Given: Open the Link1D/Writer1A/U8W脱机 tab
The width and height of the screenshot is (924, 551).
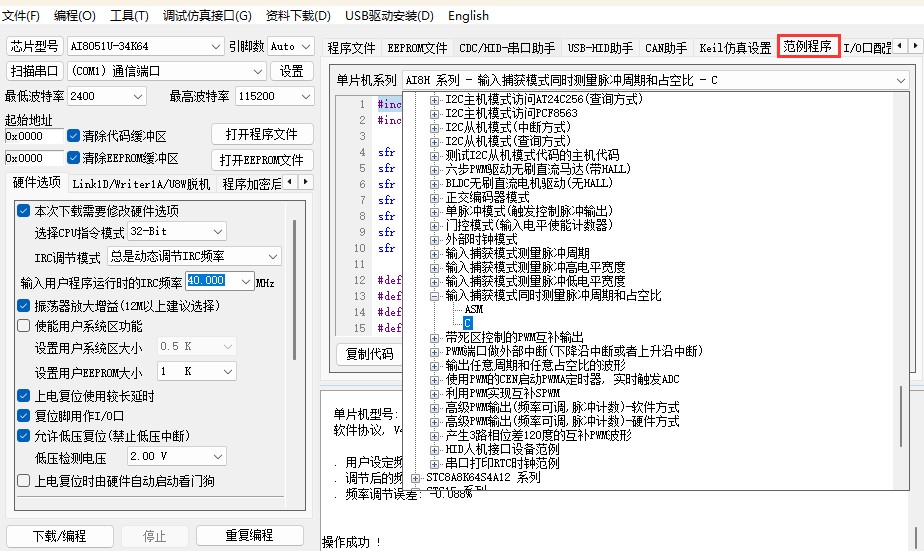Looking at the screenshot, I should pyautogui.click(x=141, y=184).
